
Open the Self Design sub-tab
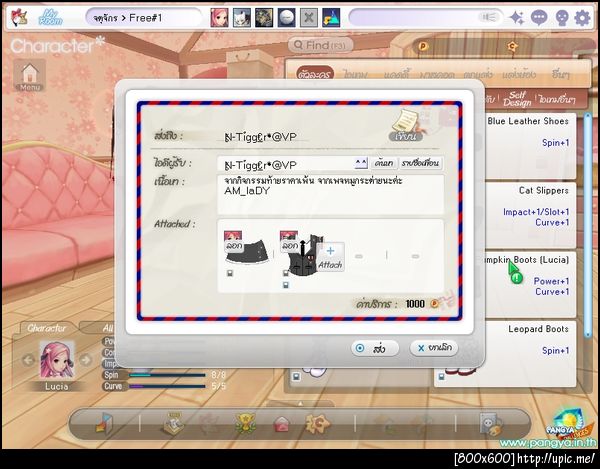(x=517, y=99)
